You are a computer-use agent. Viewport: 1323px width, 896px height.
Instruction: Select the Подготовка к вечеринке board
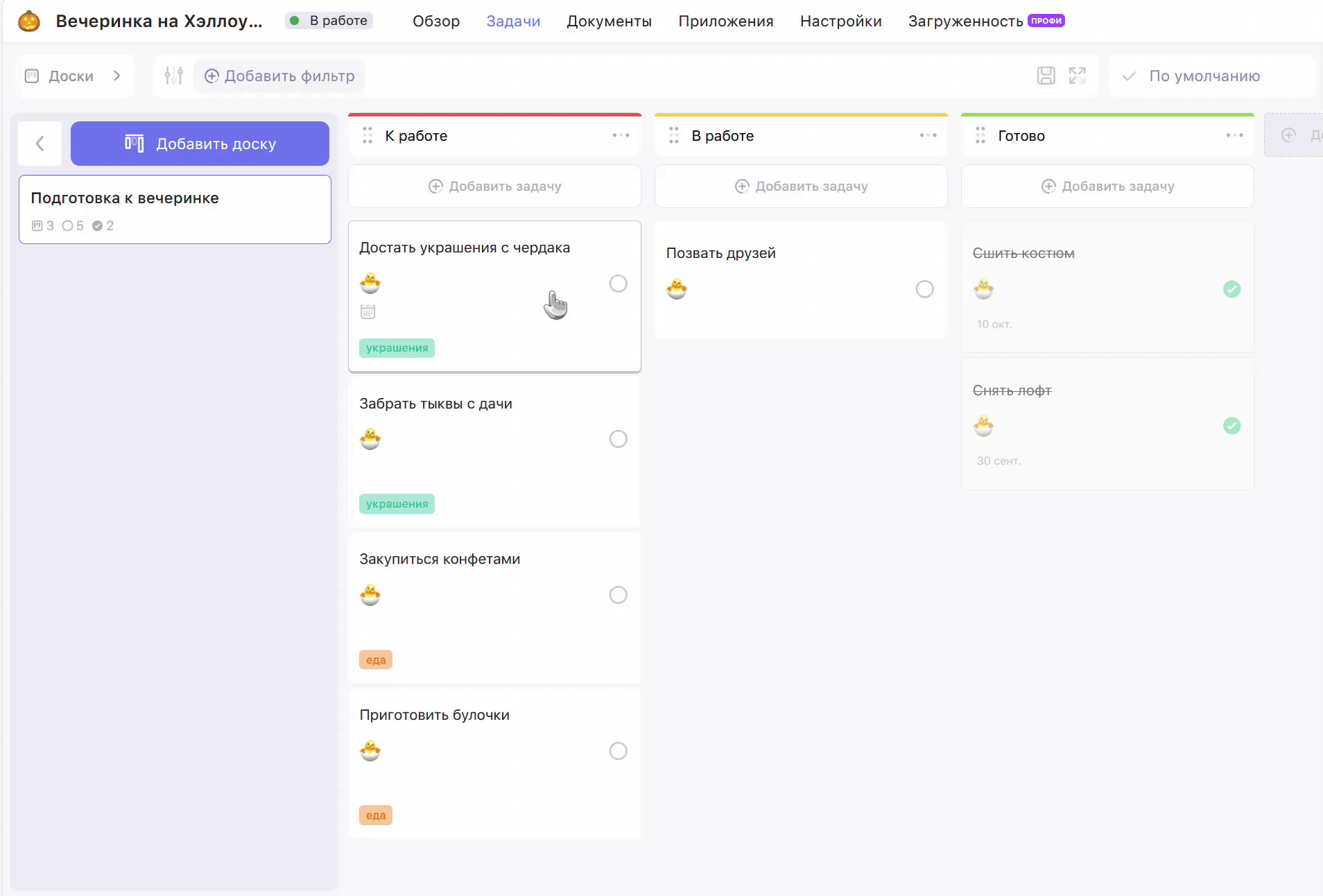pos(175,209)
